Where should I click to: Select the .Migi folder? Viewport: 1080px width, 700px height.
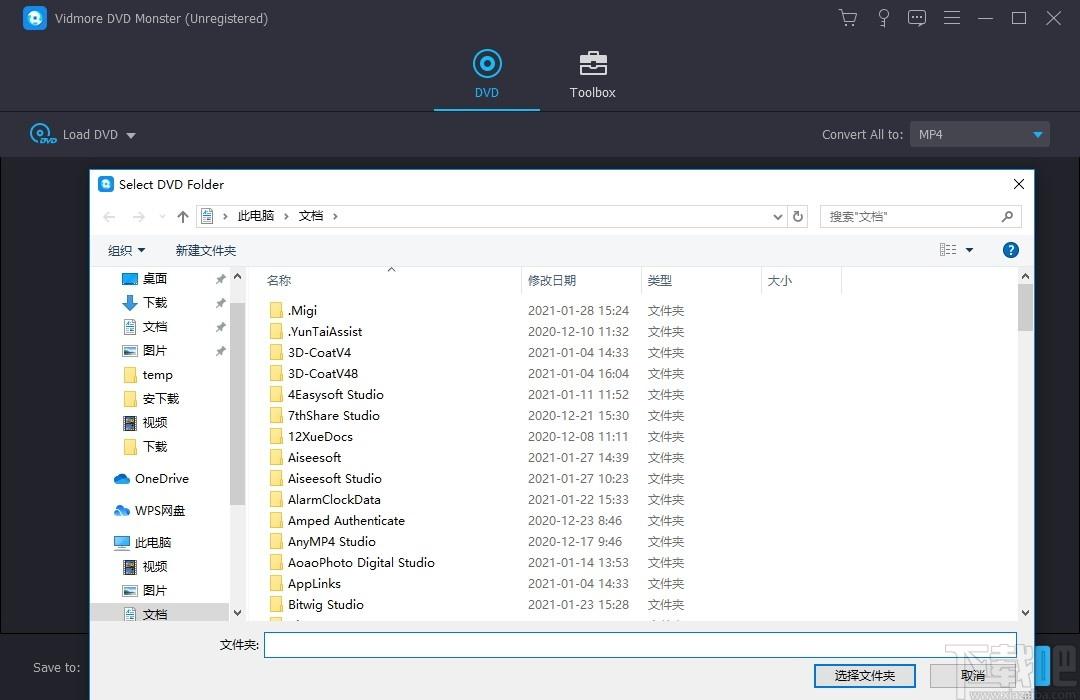coord(302,311)
